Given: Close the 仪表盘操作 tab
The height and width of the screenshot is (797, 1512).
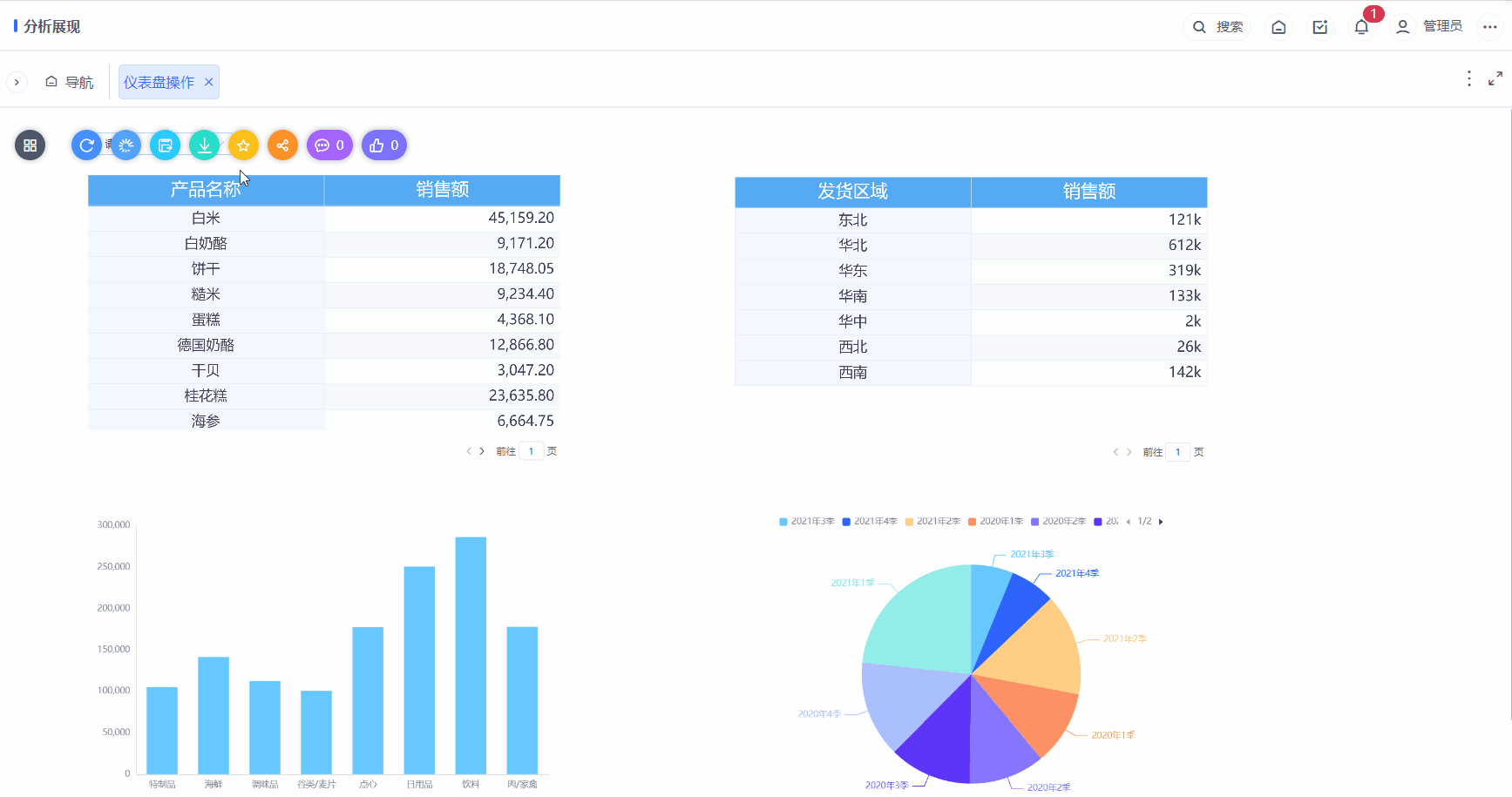Looking at the screenshot, I should [x=209, y=82].
